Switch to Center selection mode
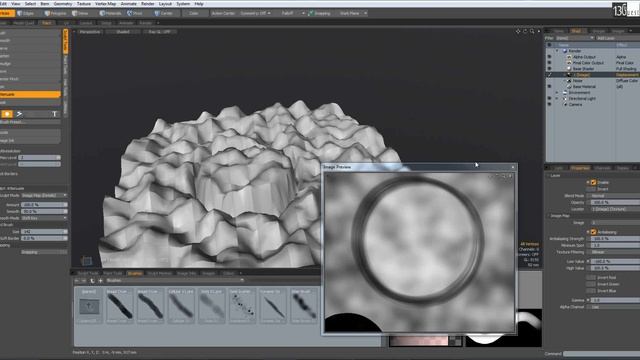Viewport: 640px width, 360px height. click(x=163, y=13)
